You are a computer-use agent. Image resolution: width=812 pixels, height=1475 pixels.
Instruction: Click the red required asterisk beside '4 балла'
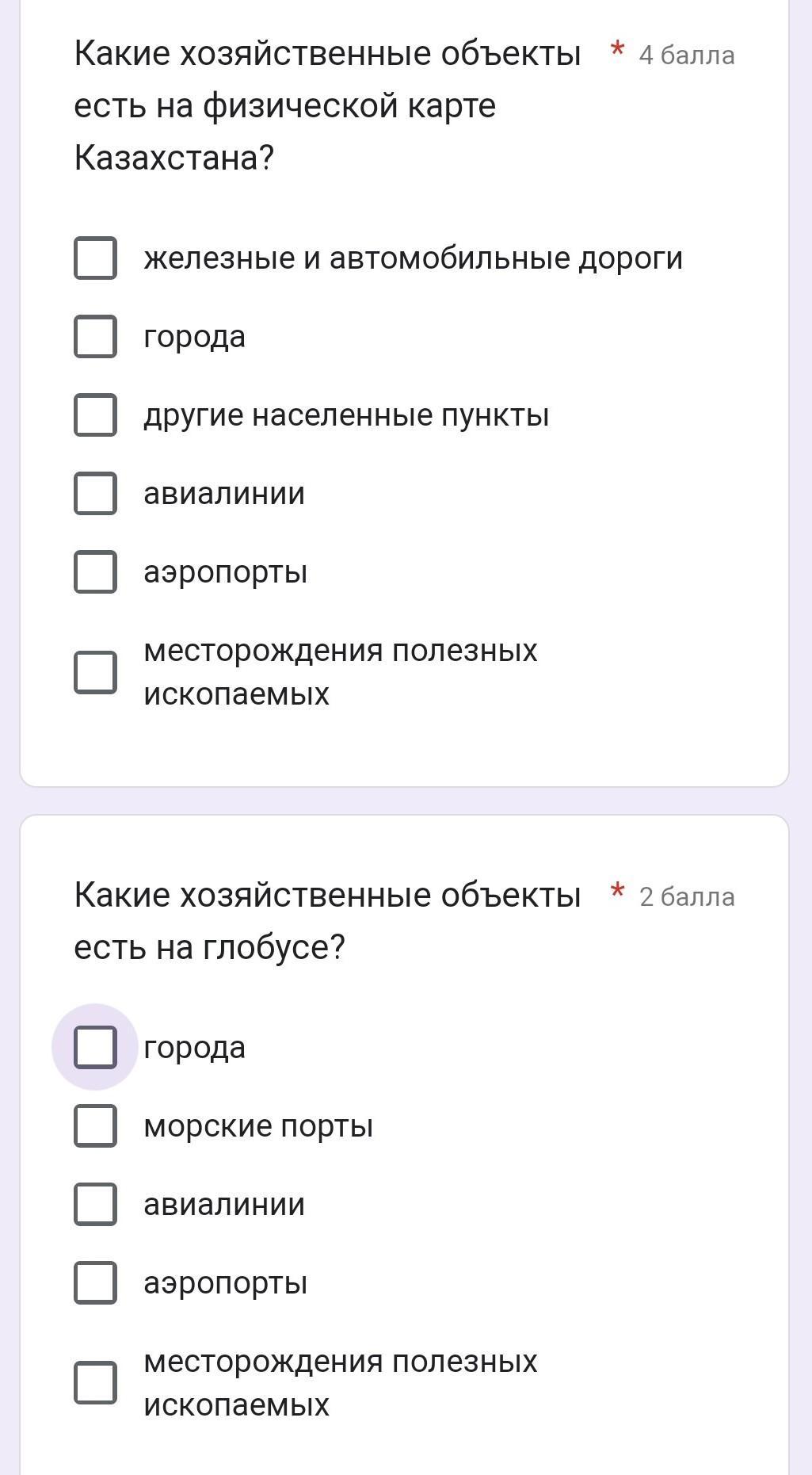pos(618,51)
